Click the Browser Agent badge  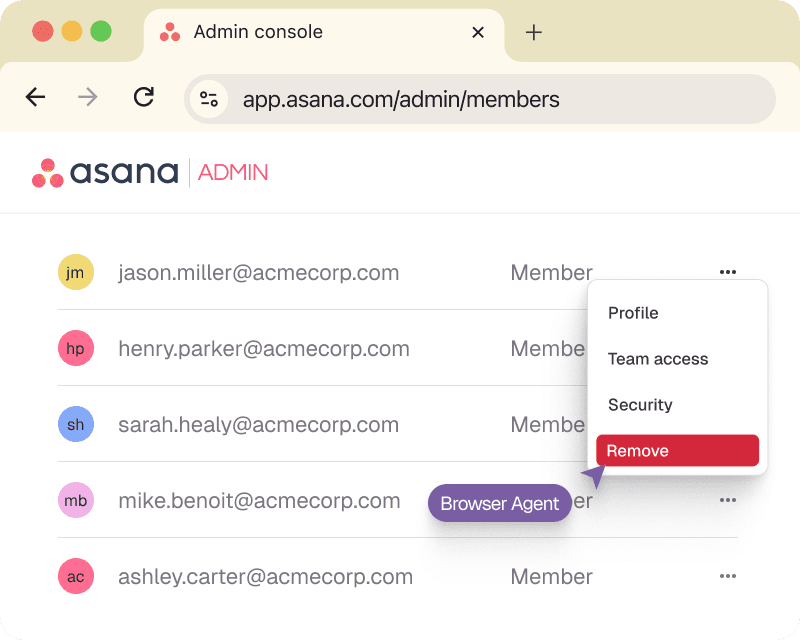coord(499,503)
